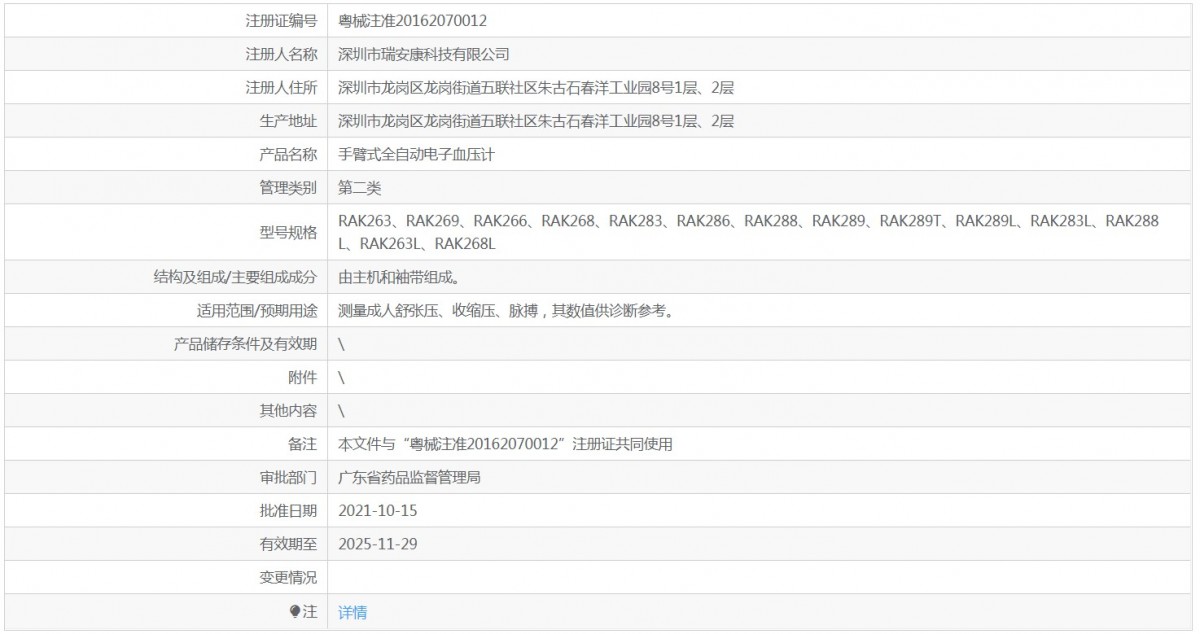Click the 变更情况 label
1200x634 pixels.
click(288, 578)
